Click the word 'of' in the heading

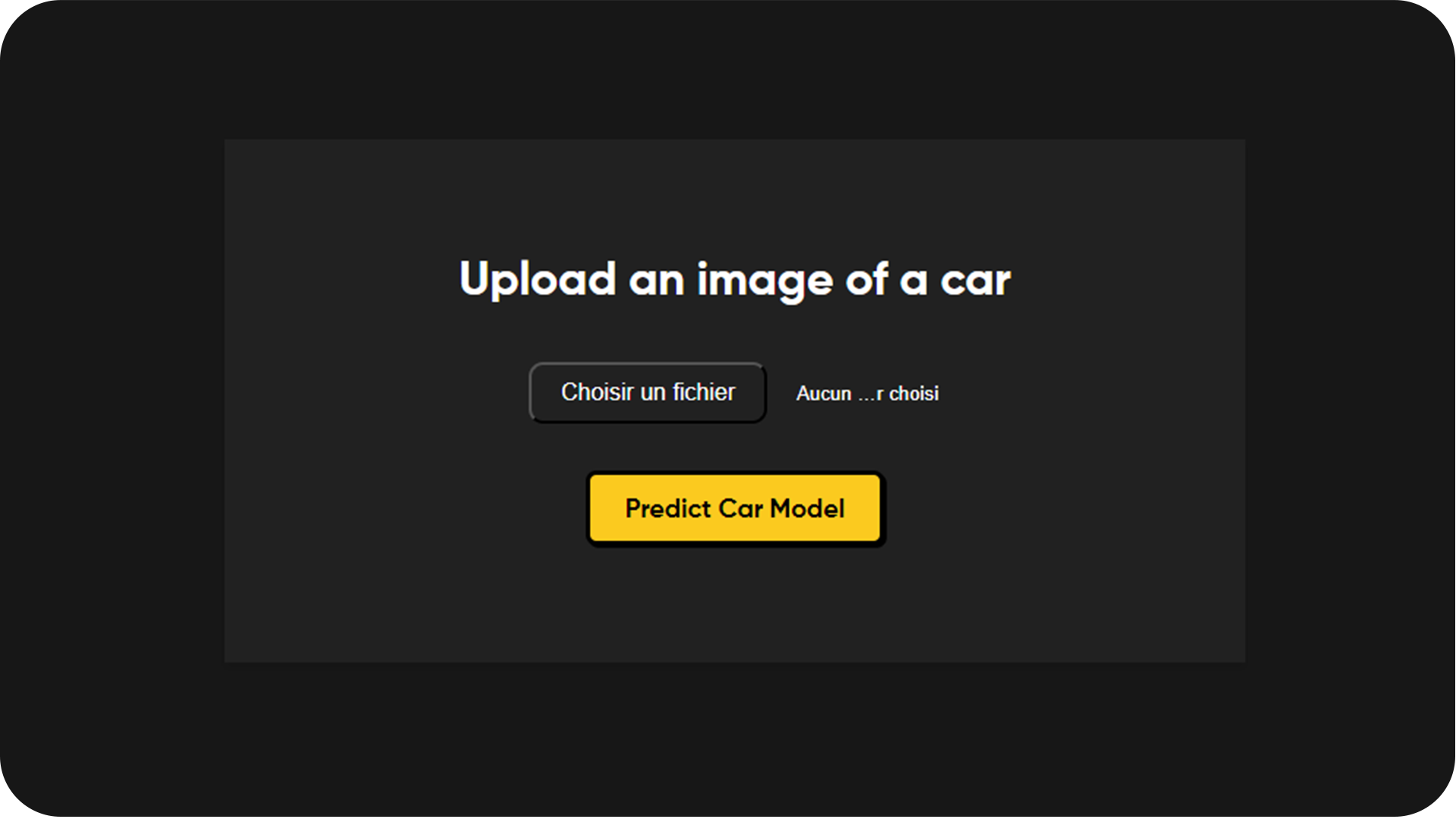867,279
